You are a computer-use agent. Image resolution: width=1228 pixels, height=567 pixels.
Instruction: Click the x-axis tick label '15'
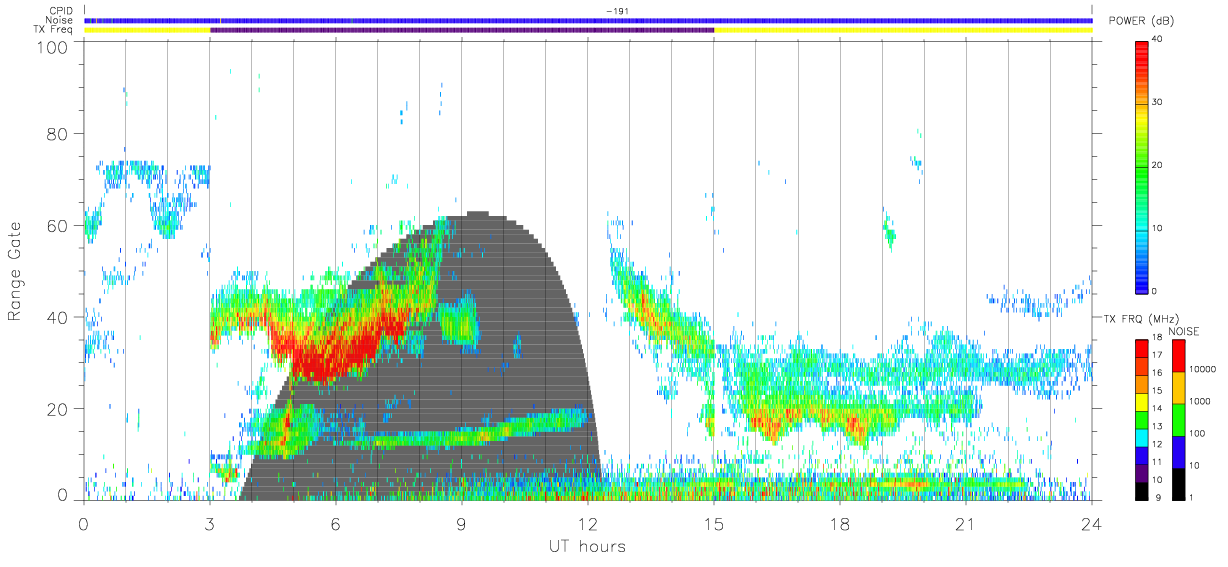[714, 523]
